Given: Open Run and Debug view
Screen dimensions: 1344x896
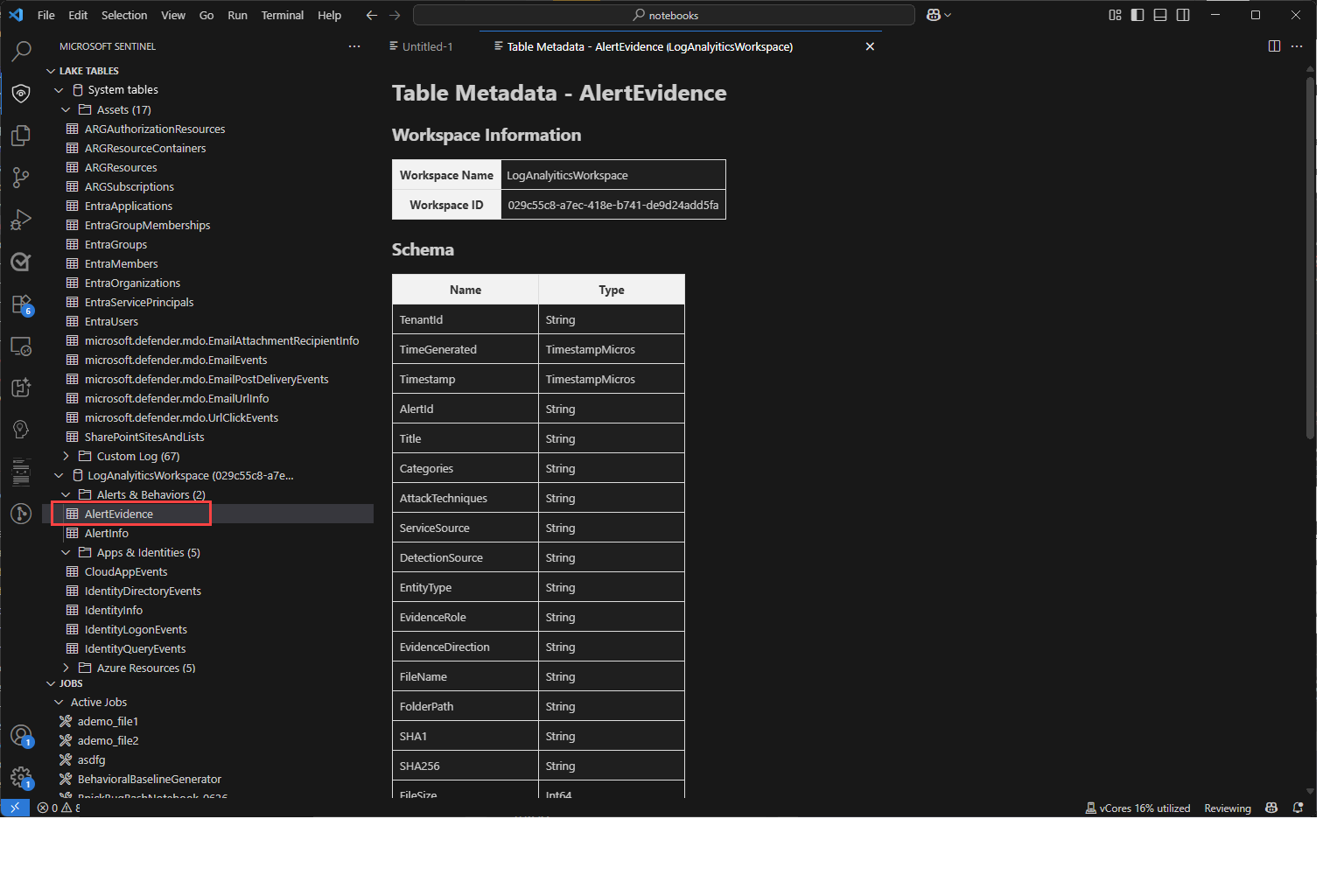Looking at the screenshot, I should (x=21, y=220).
